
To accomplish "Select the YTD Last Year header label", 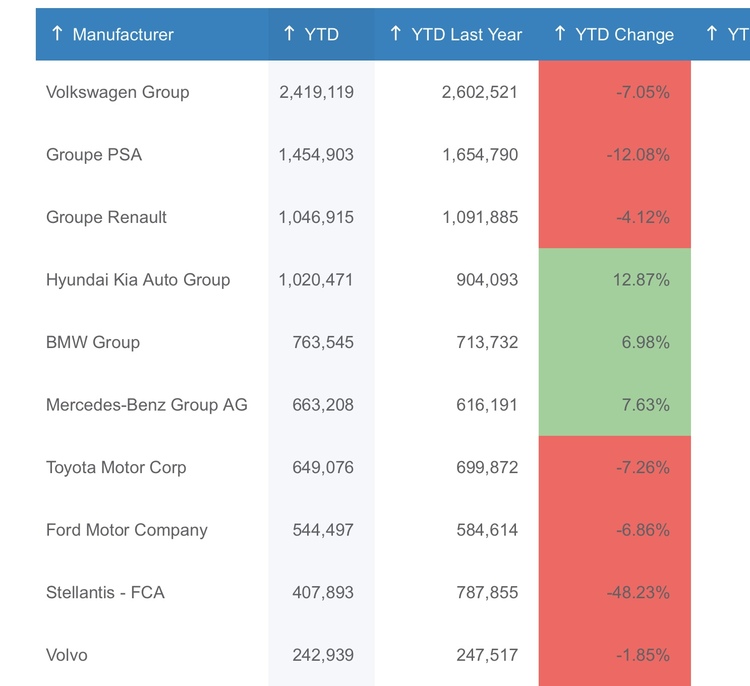I will pyautogui.click(x=466, y=34).
